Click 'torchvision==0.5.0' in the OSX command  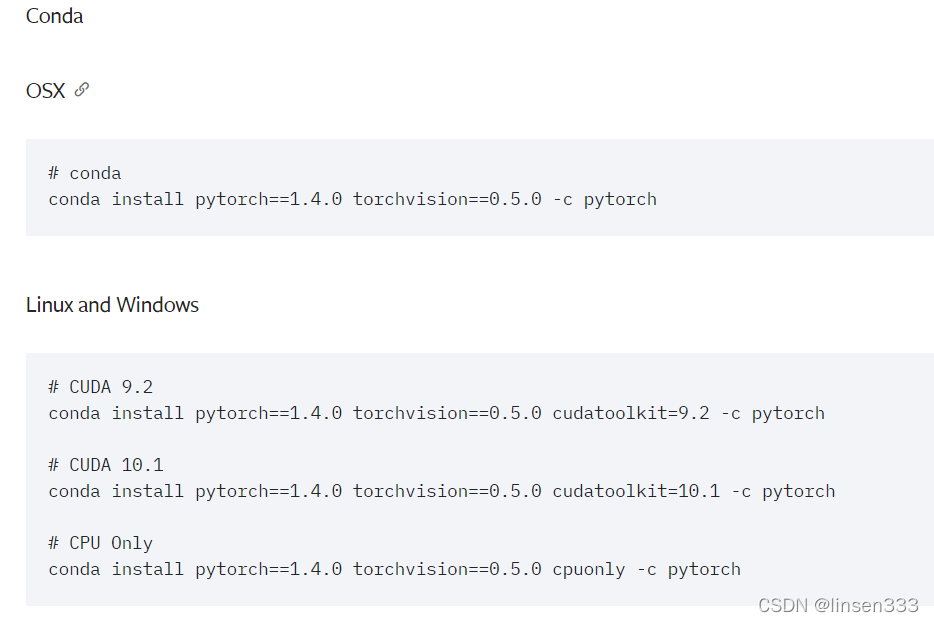447,199
